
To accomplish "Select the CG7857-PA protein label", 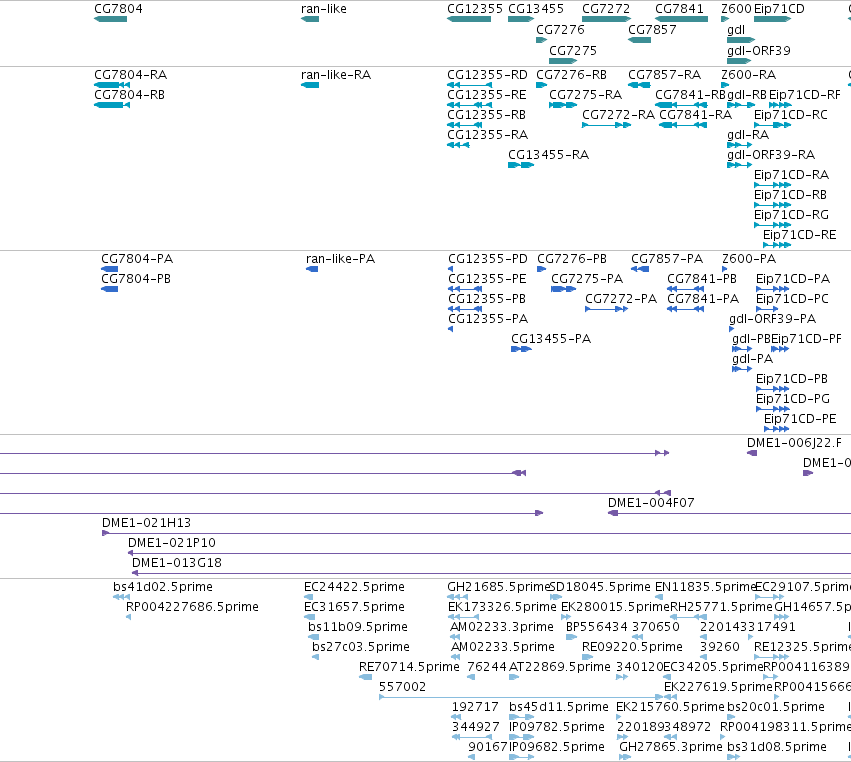I will (666, 259).
